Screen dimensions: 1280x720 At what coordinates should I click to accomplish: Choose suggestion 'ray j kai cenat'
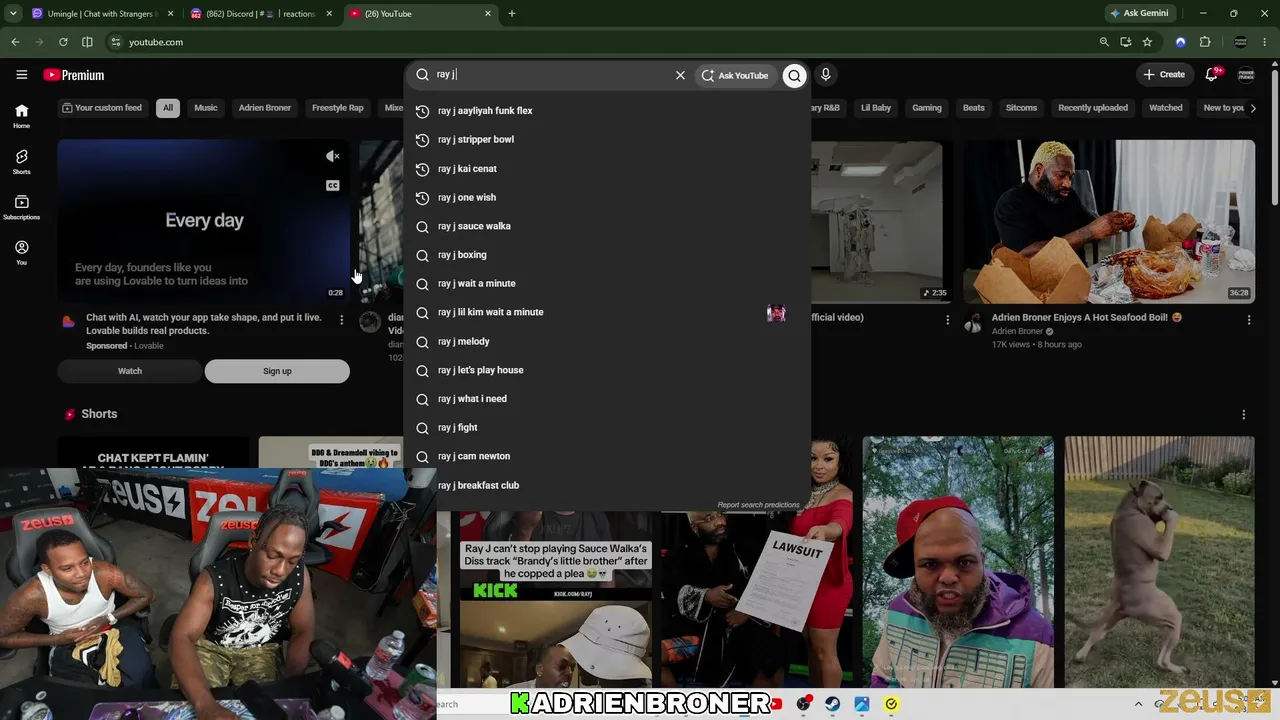pos(608,169)
